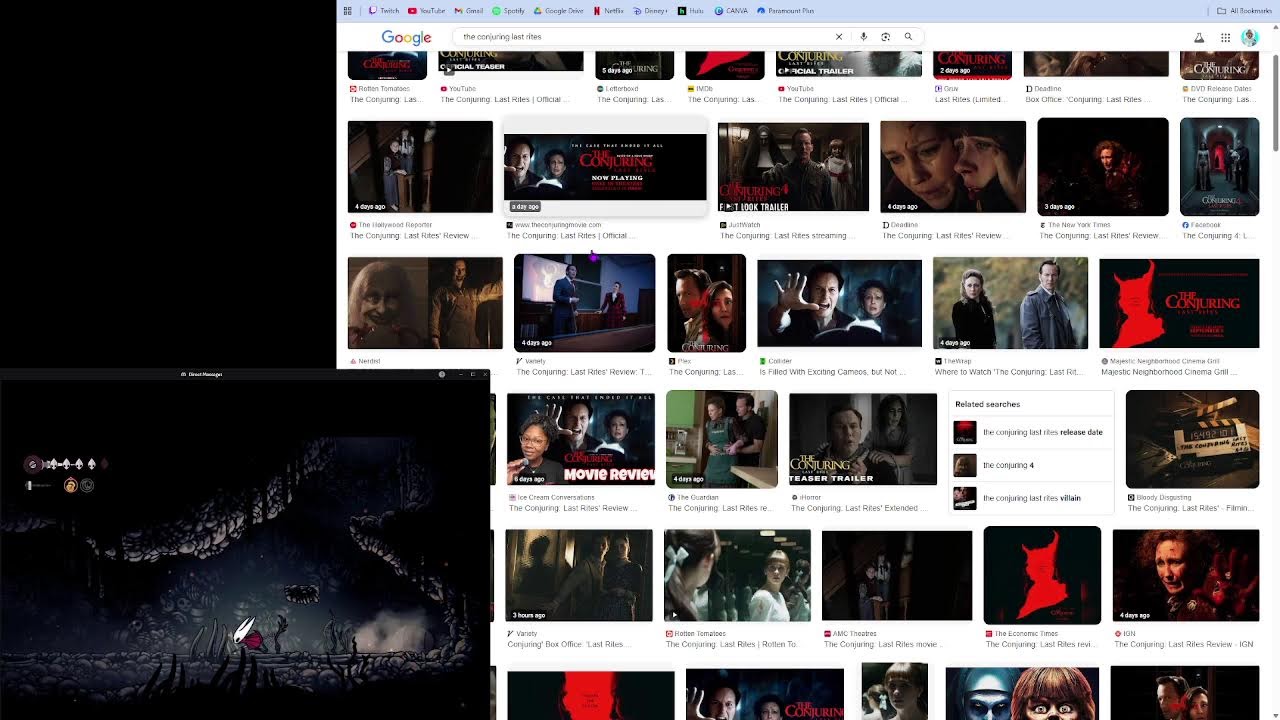This screenshot has width=1280, height=720.
Task: Click the Discord 'Direct Messages' window title
Action: coord(202,374)
